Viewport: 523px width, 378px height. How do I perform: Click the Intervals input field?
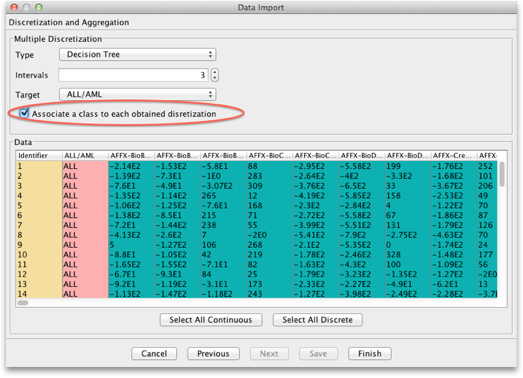(x=133, y=75)
